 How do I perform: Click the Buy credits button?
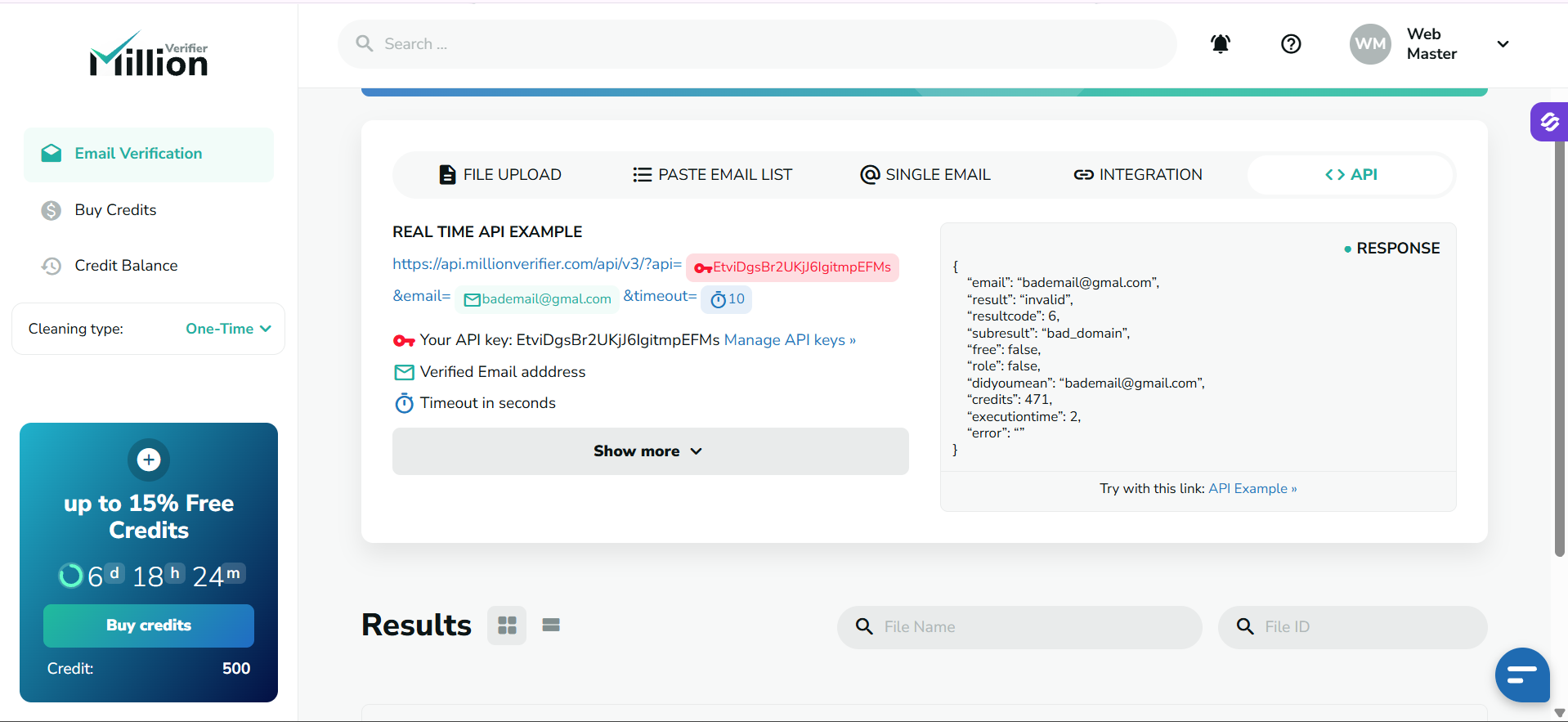coord(149,626)
